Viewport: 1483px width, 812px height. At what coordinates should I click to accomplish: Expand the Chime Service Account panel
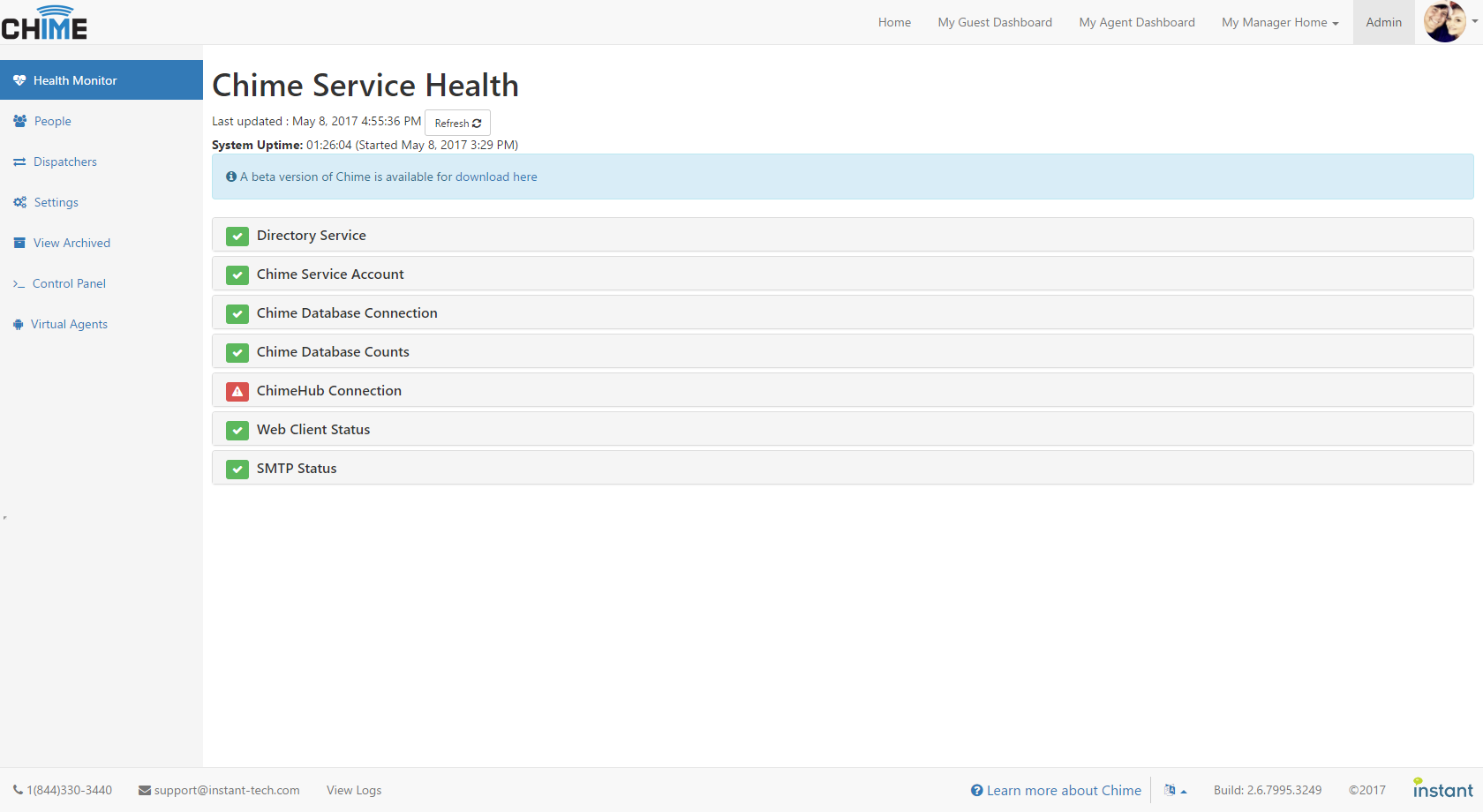point(843,274)
